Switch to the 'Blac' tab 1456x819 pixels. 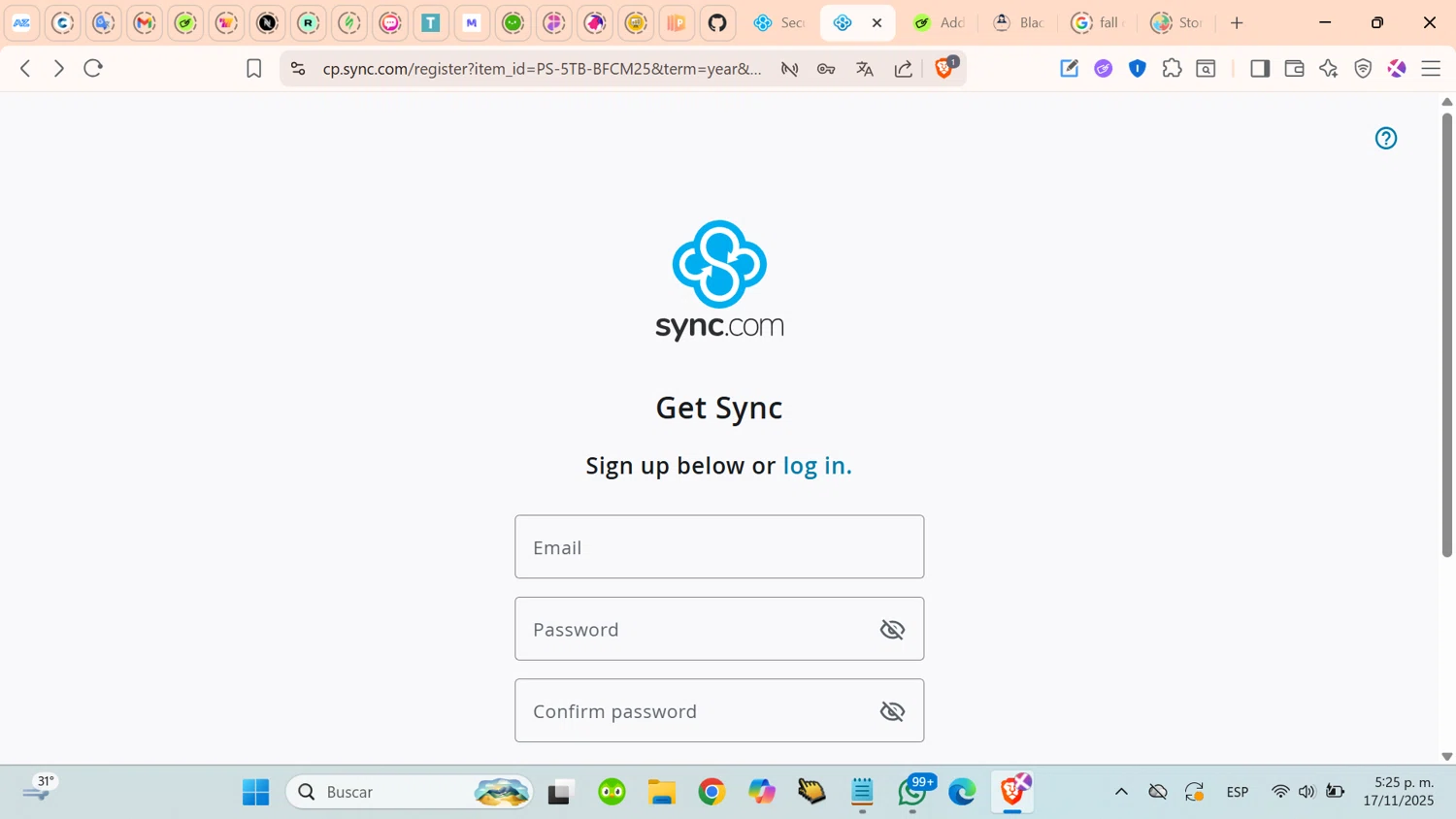(x=1018, y=22)
